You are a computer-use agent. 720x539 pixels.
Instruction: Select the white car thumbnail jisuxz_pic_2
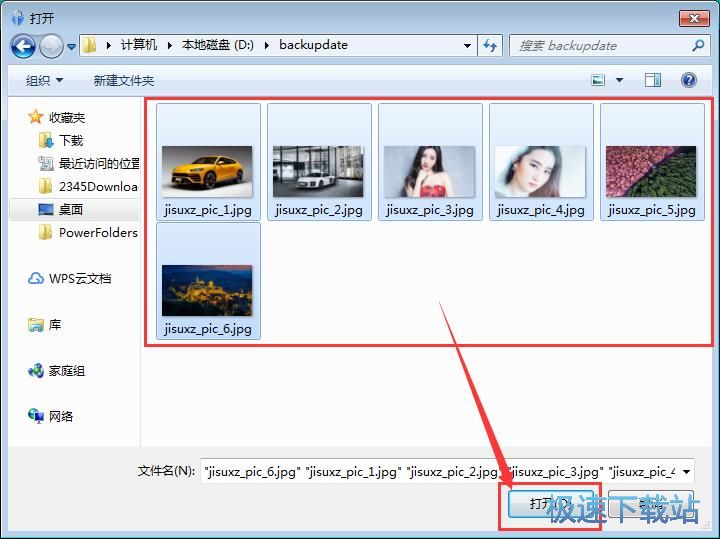click(x=318, y=171)
